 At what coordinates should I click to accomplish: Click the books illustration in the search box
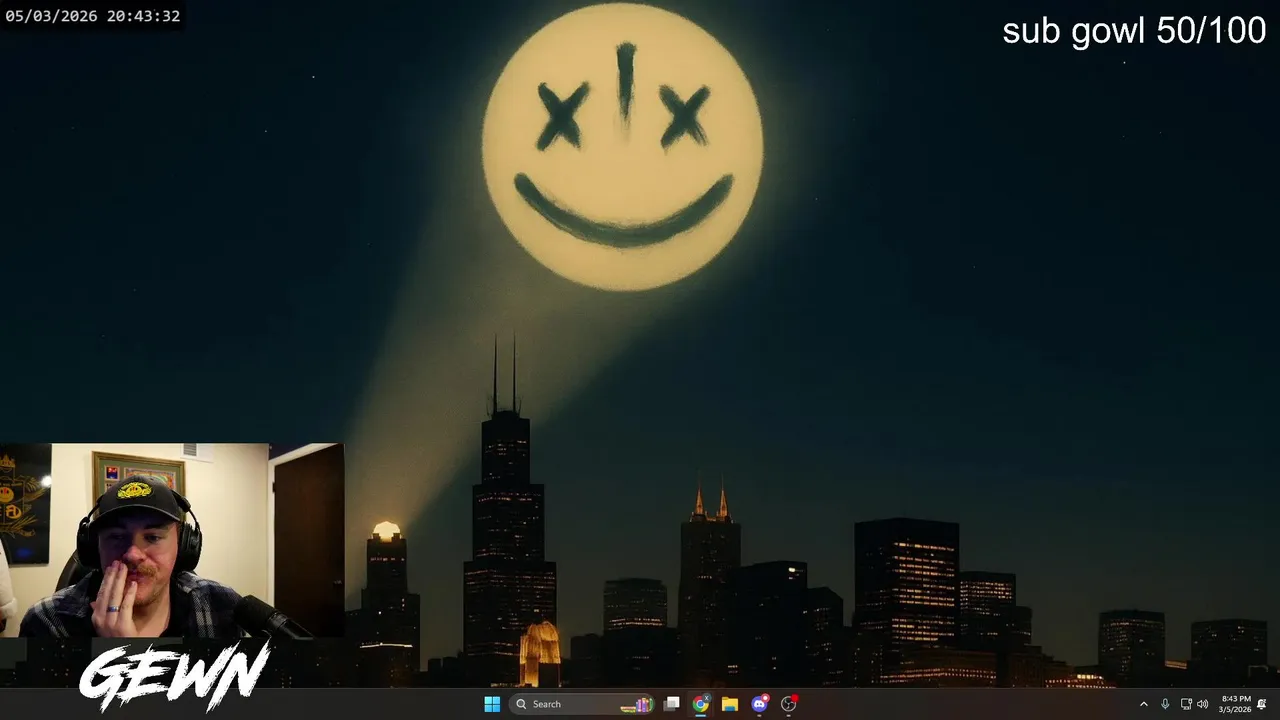636,704
